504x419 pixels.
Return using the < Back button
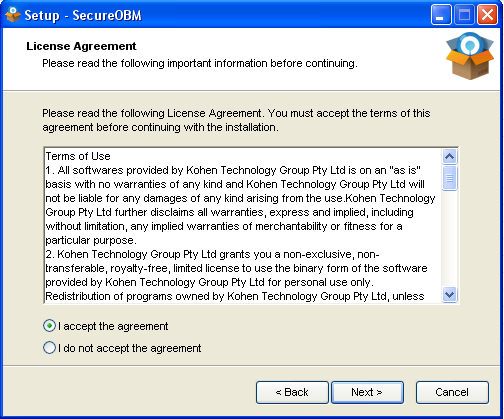point(292,392)
